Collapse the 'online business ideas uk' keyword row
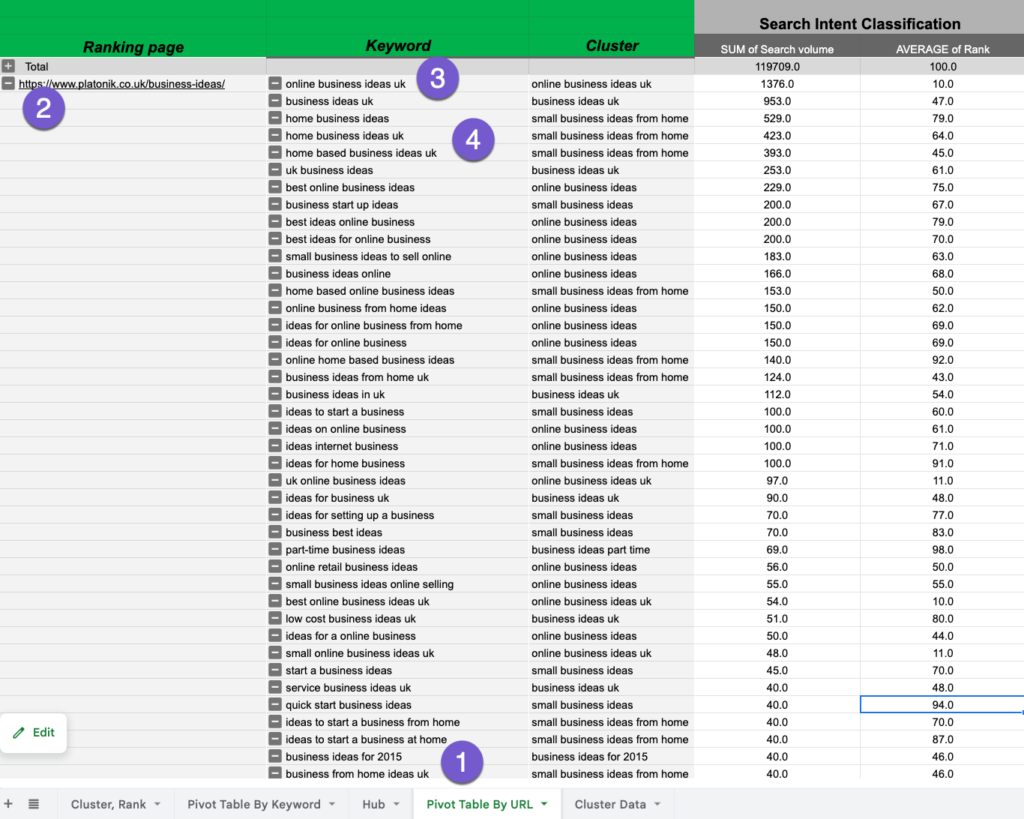This screenshot has width=1024, height=819. click(275, 84)
